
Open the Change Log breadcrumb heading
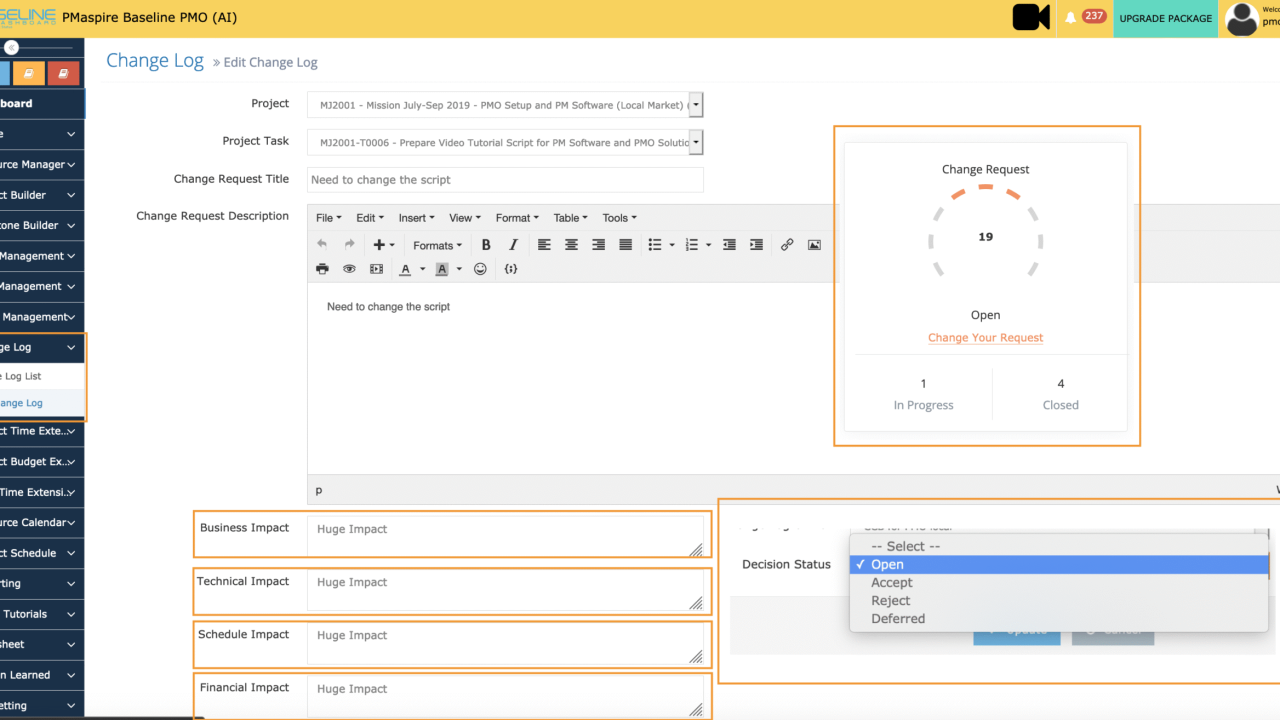pyautogui.click(x=155, y=61)
